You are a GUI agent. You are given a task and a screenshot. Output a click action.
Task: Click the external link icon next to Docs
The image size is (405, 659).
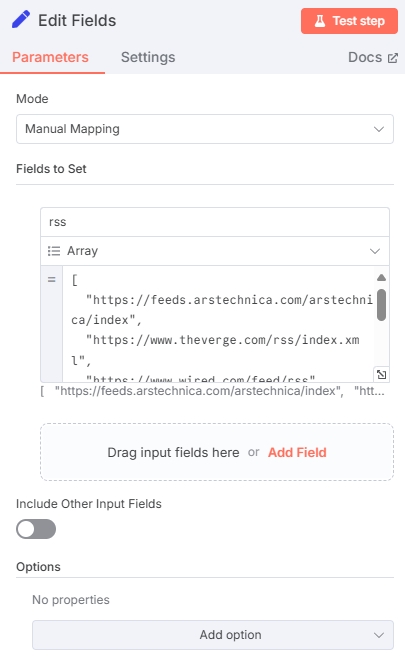pos(392,58)
